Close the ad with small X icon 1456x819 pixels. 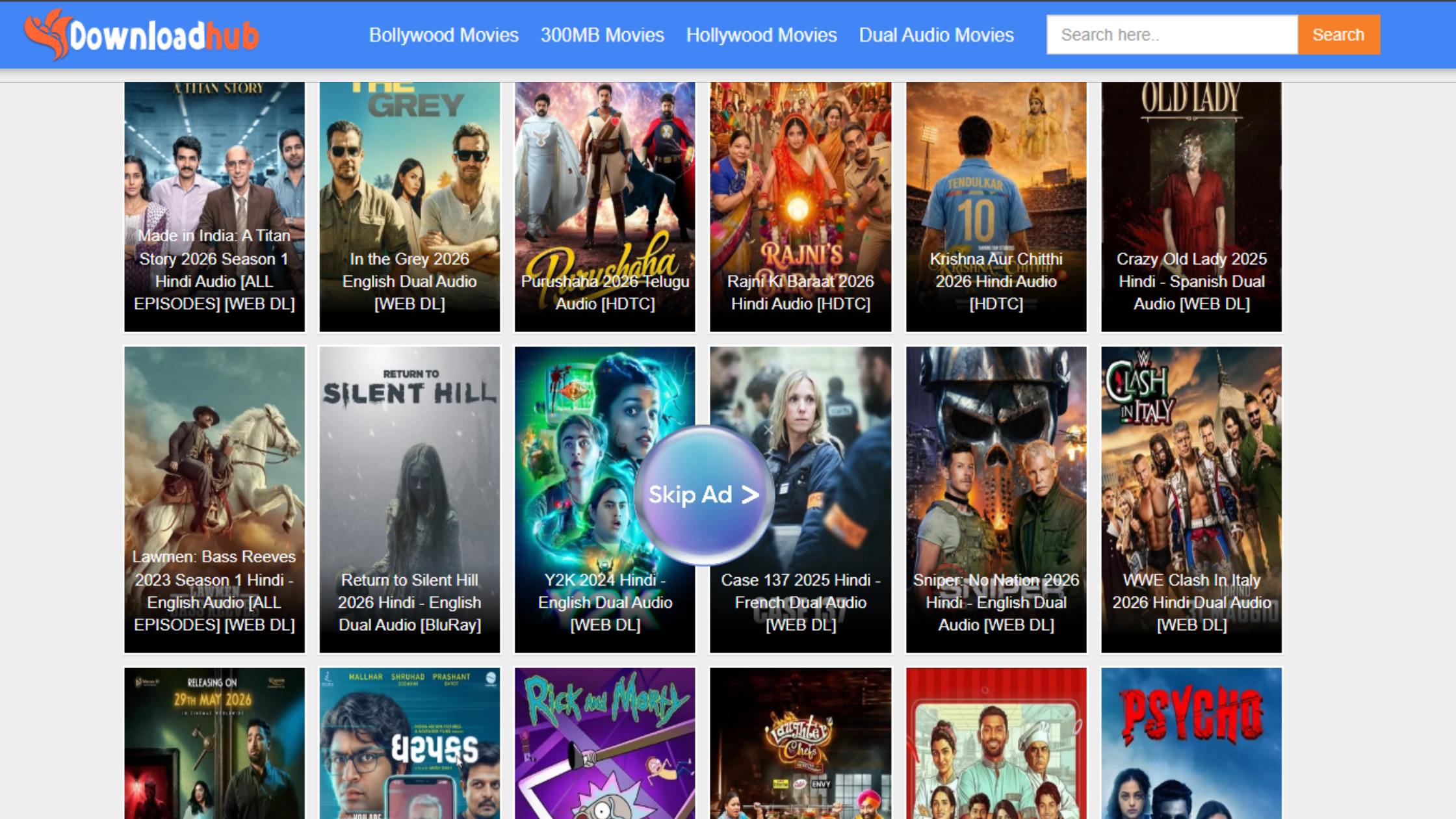tap(768, 430)
